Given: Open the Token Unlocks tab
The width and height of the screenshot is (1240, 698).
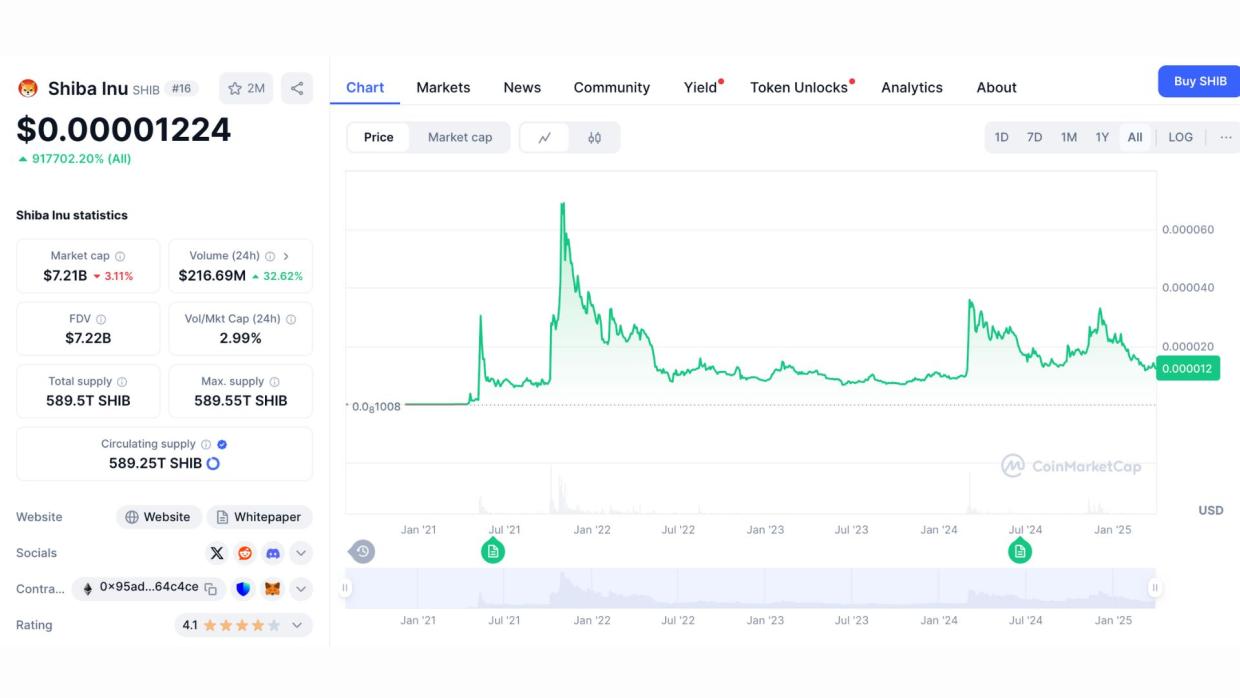Looking at the screenshot, I should 799,88.
